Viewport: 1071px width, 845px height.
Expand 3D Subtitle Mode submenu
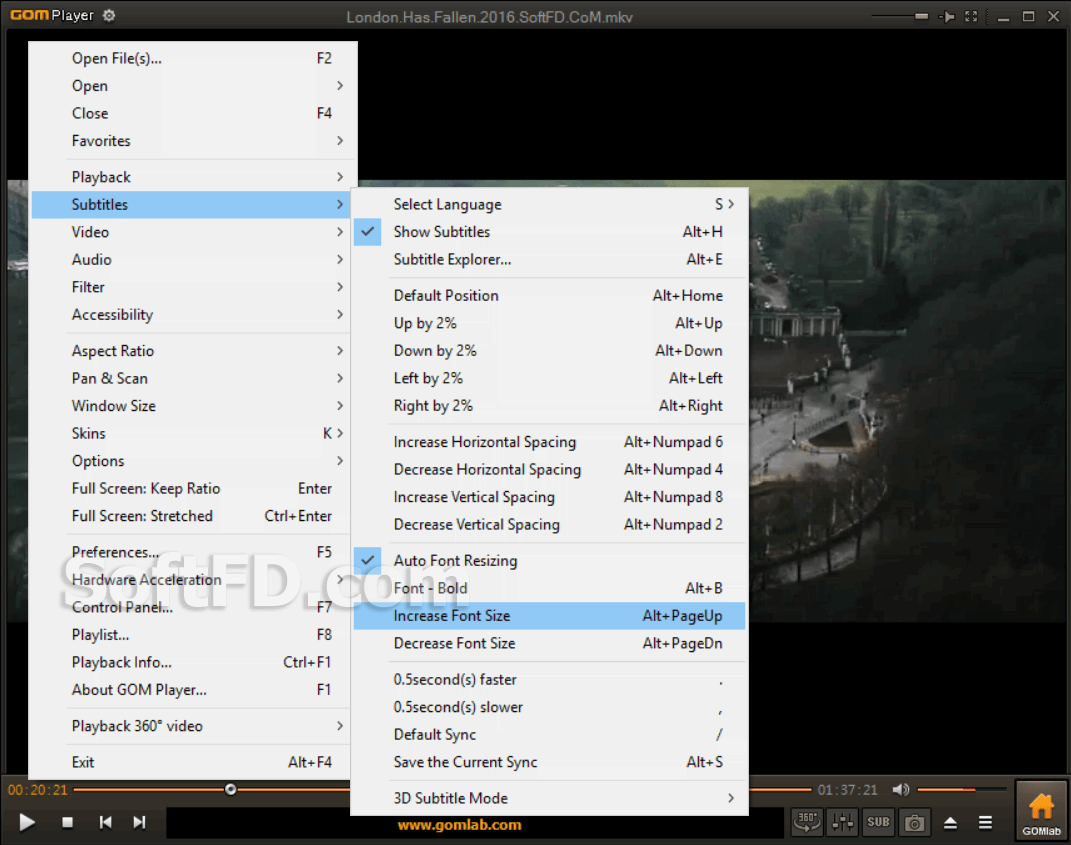point(549,798)
